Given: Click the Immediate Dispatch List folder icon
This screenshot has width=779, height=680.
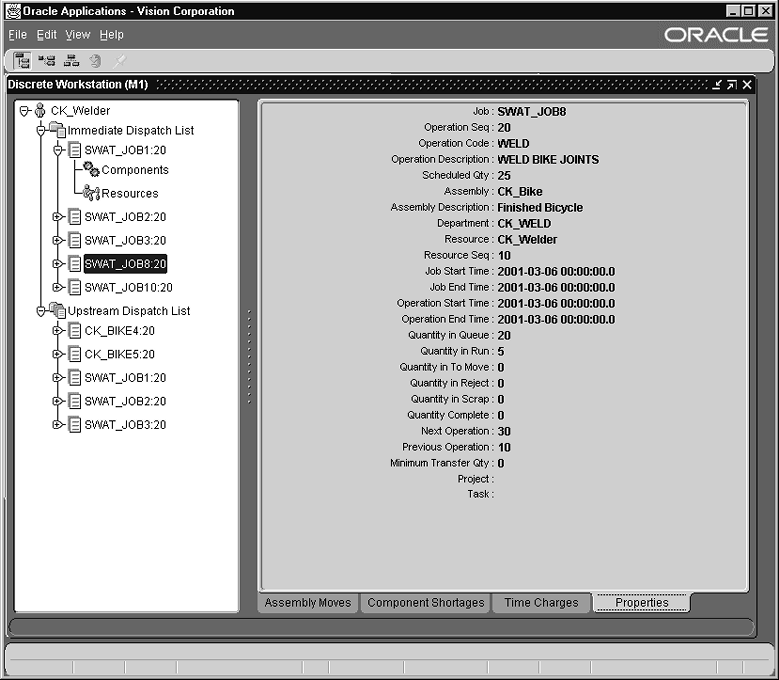Looking at the screenshot, I should (57, 130).
